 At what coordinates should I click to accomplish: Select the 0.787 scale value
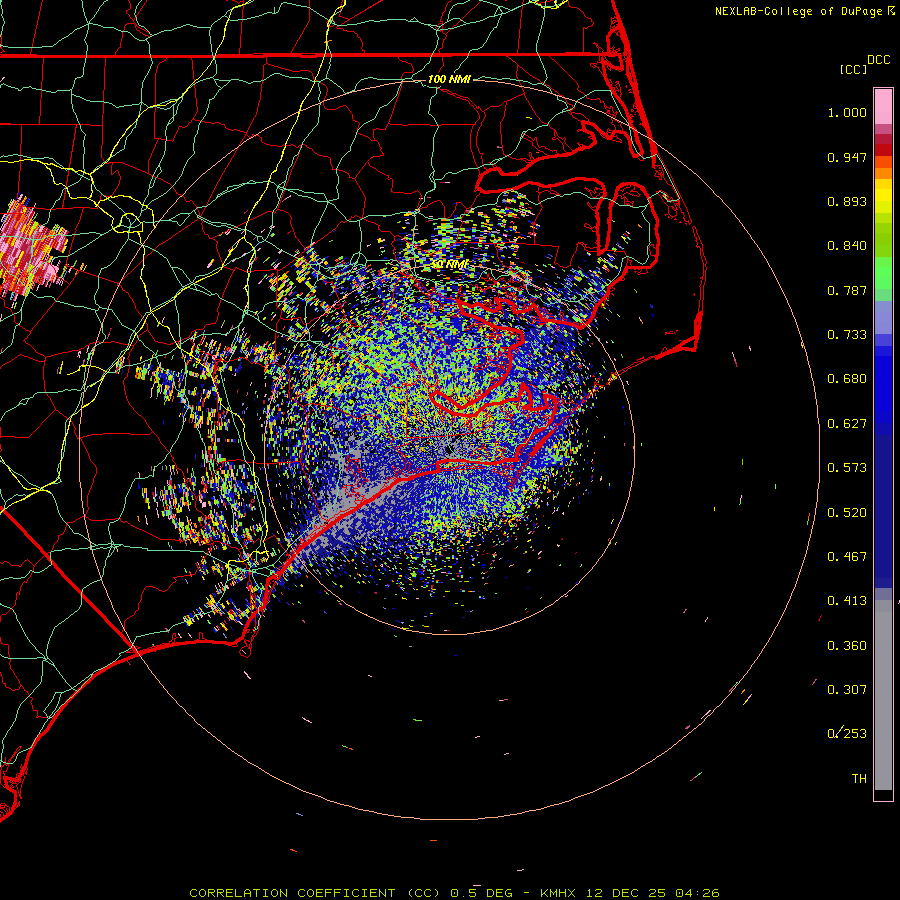tap(847, 290)
